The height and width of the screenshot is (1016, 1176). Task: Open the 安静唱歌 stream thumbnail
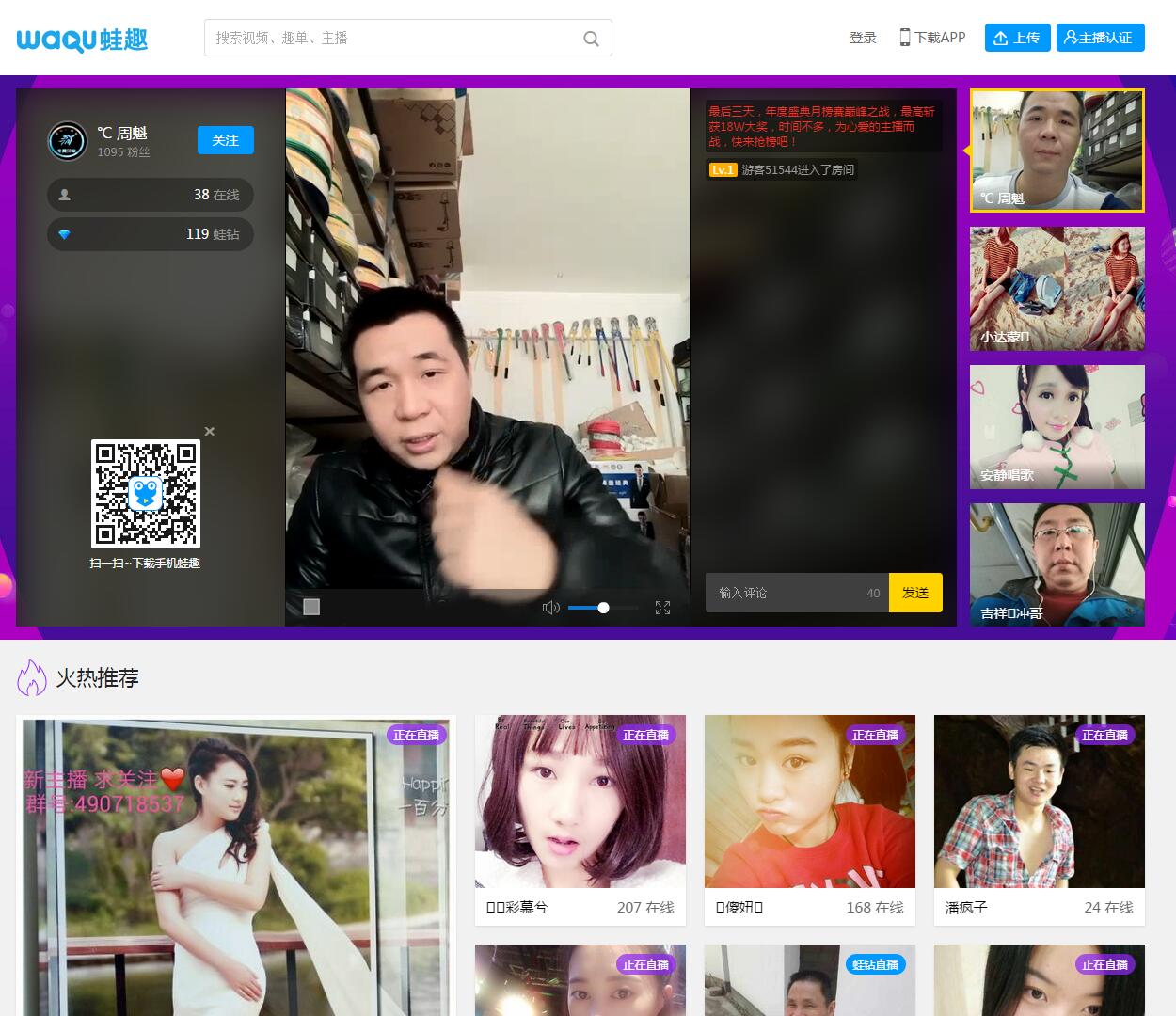1057,427
